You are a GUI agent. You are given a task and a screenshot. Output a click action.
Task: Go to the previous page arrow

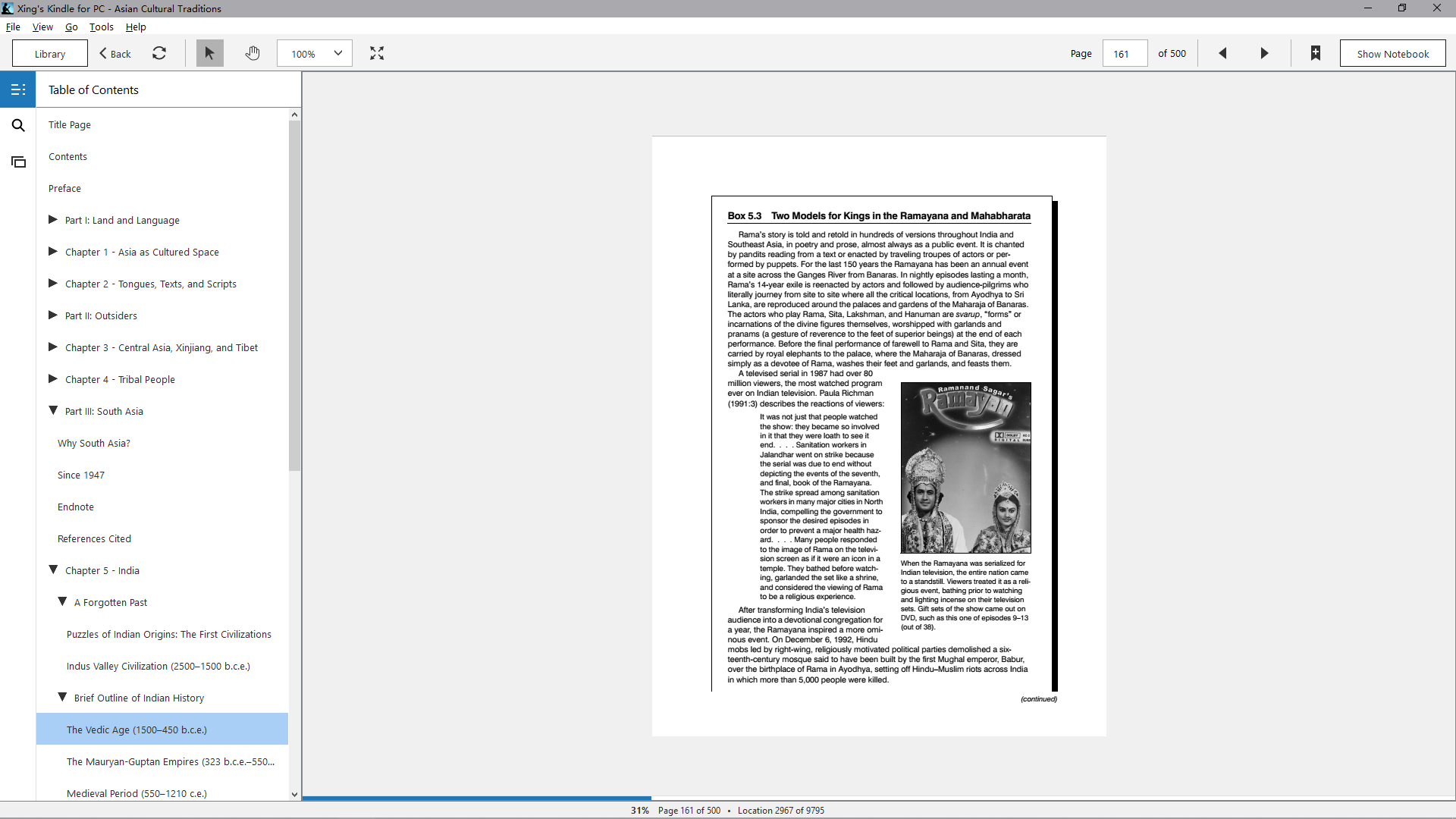tap(1222, 53)
